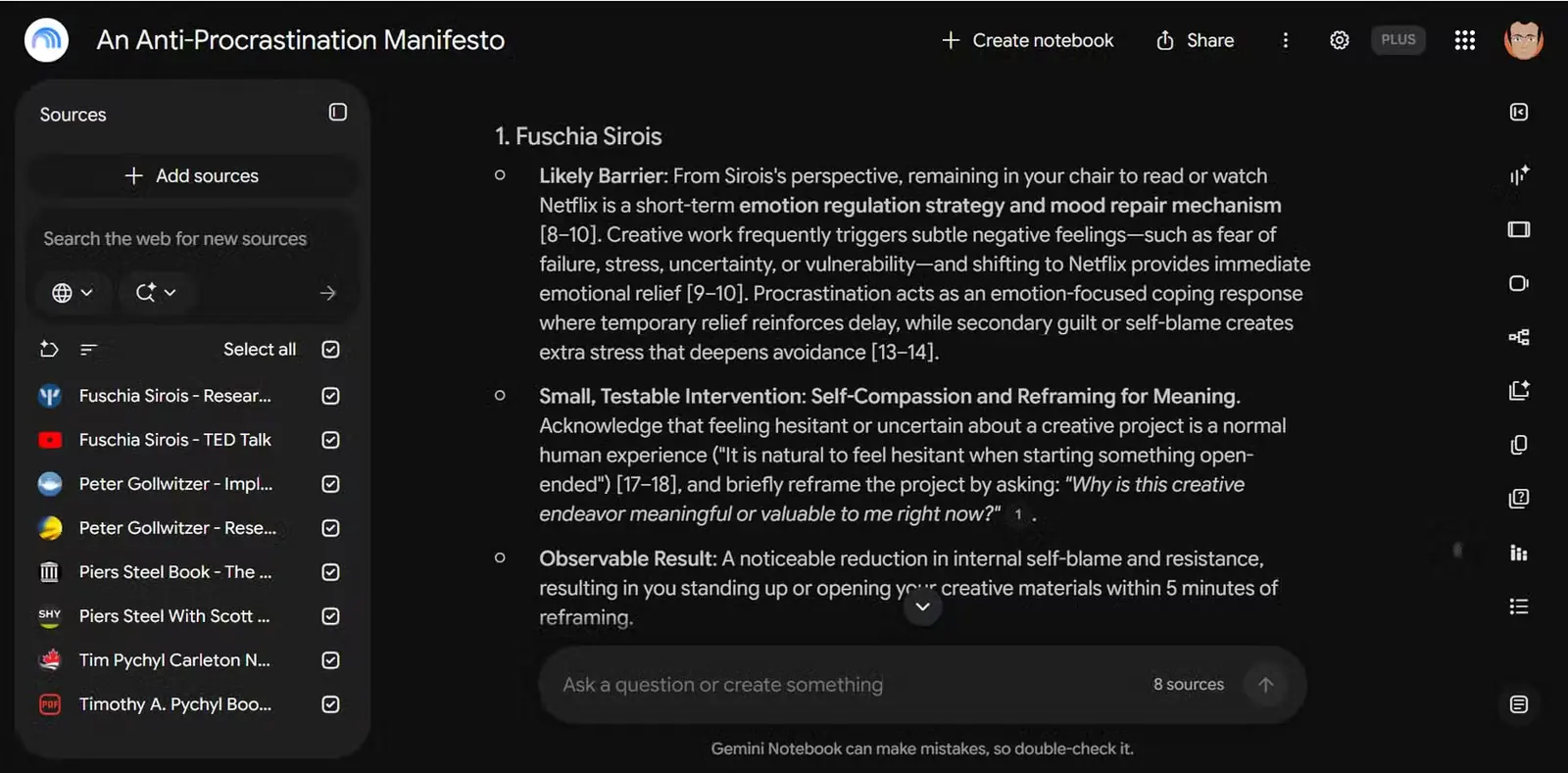Uncheck the Fuschia Sirois - TED Talk source
The width and height of the screenshot is (1568, 773).
click(330, 440)
